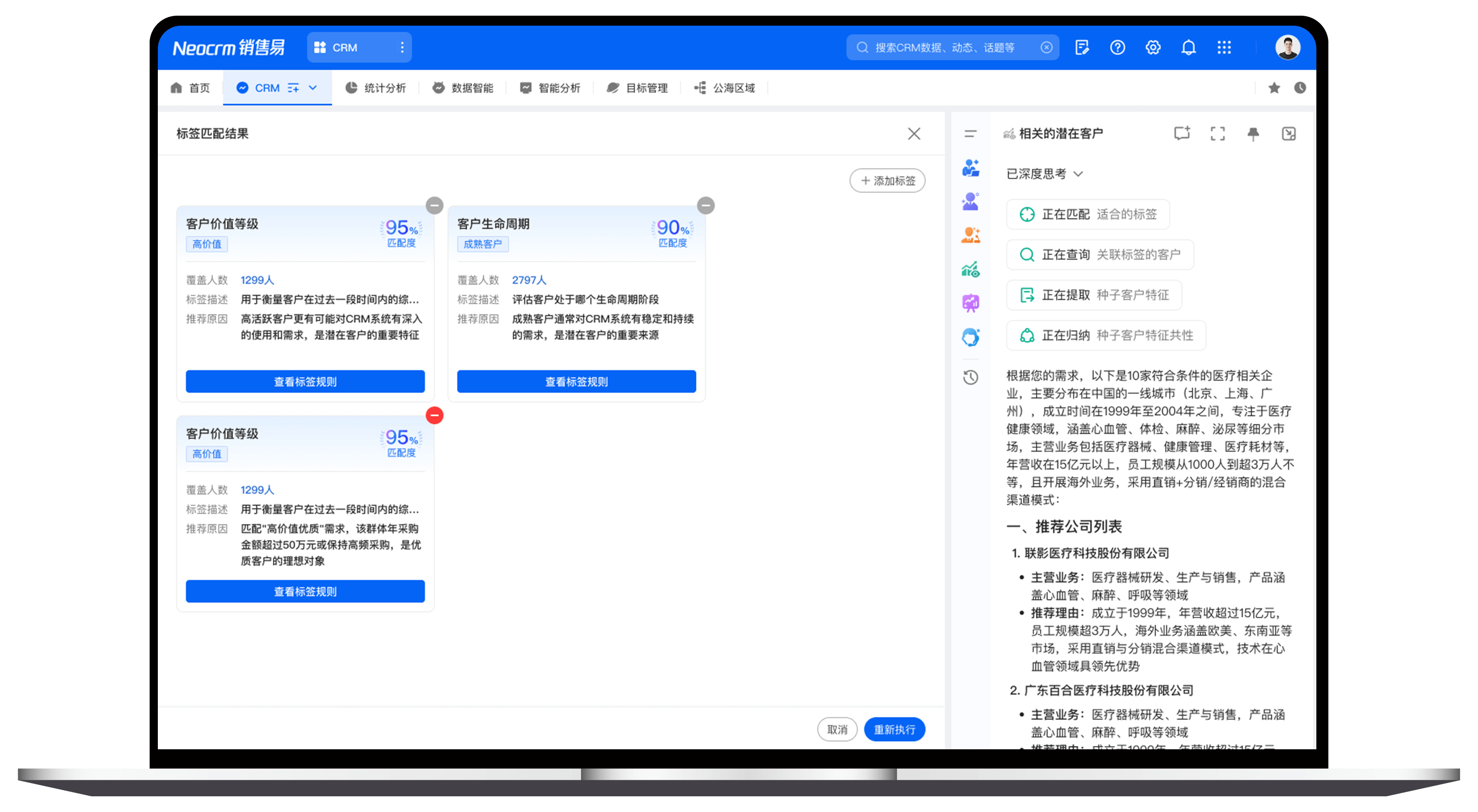Open second sidebar purple user agent icon
This screenshot has height=812, width=1478.
click(x=970, y=201)
